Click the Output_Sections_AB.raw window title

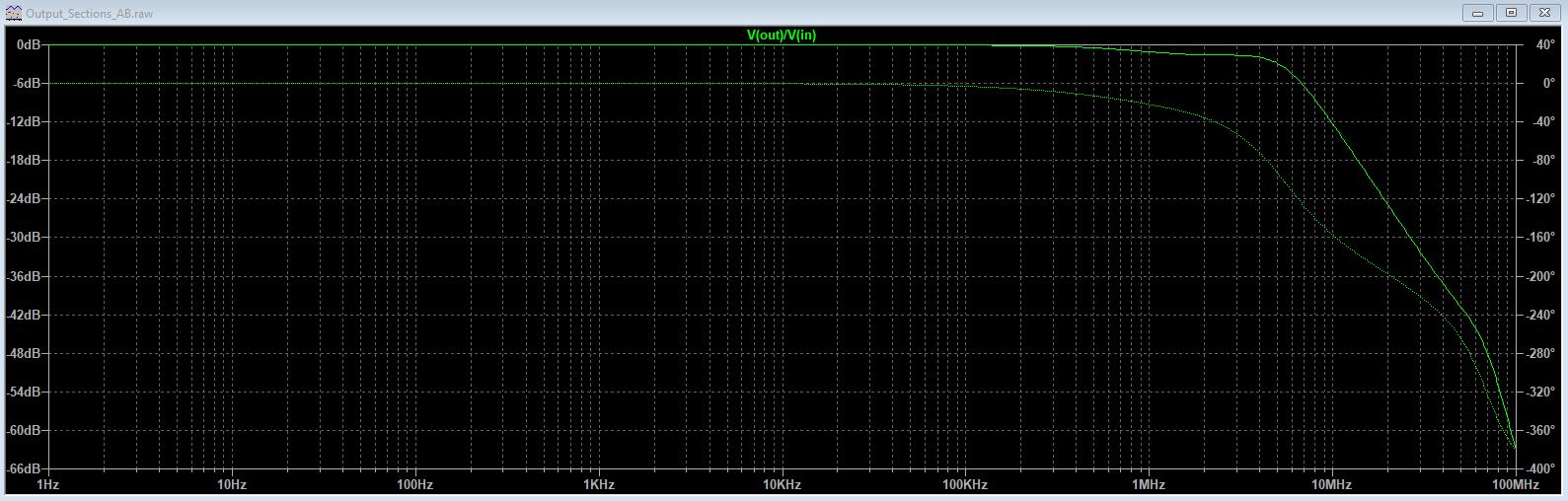[90, 14]
